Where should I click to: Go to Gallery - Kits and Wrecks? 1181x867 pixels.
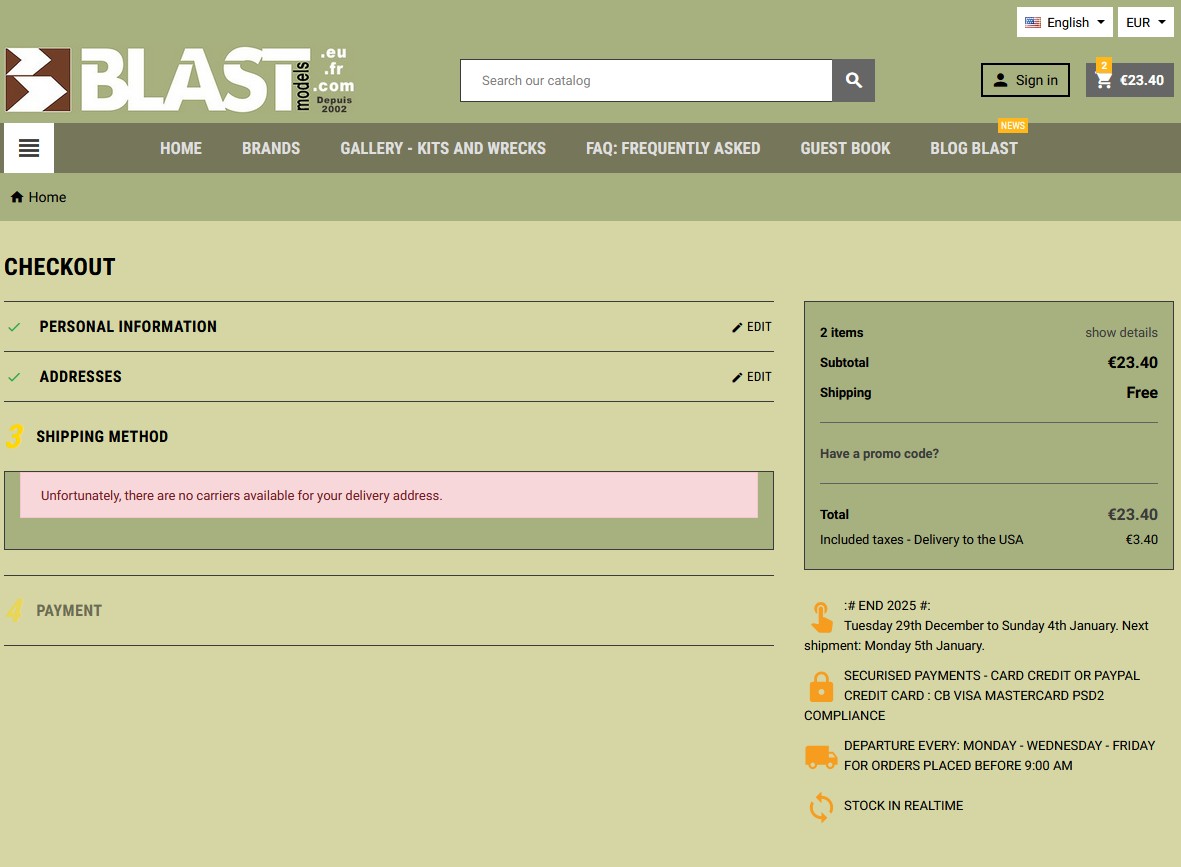[x=443, y=148]
